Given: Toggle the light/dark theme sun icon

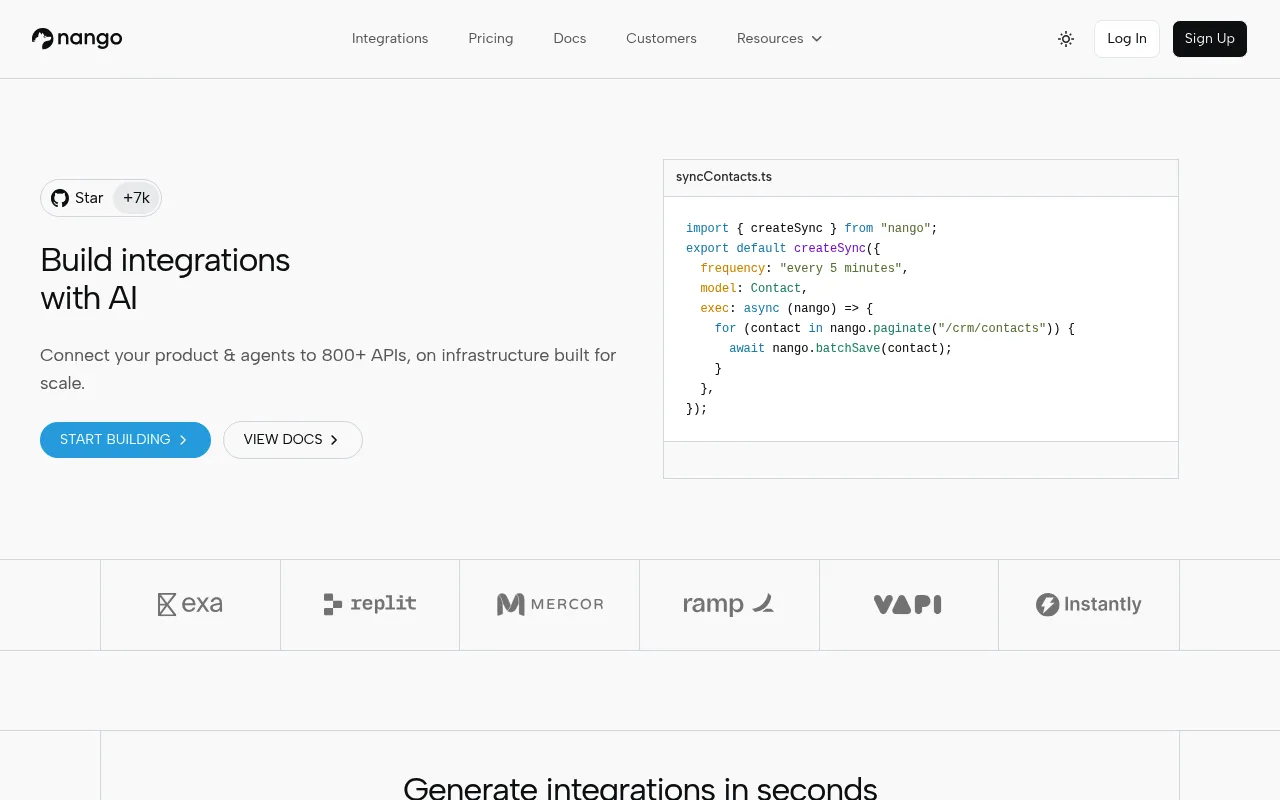Looking at the screenshot, I should pyautogui.click(x=1066, y=39).
